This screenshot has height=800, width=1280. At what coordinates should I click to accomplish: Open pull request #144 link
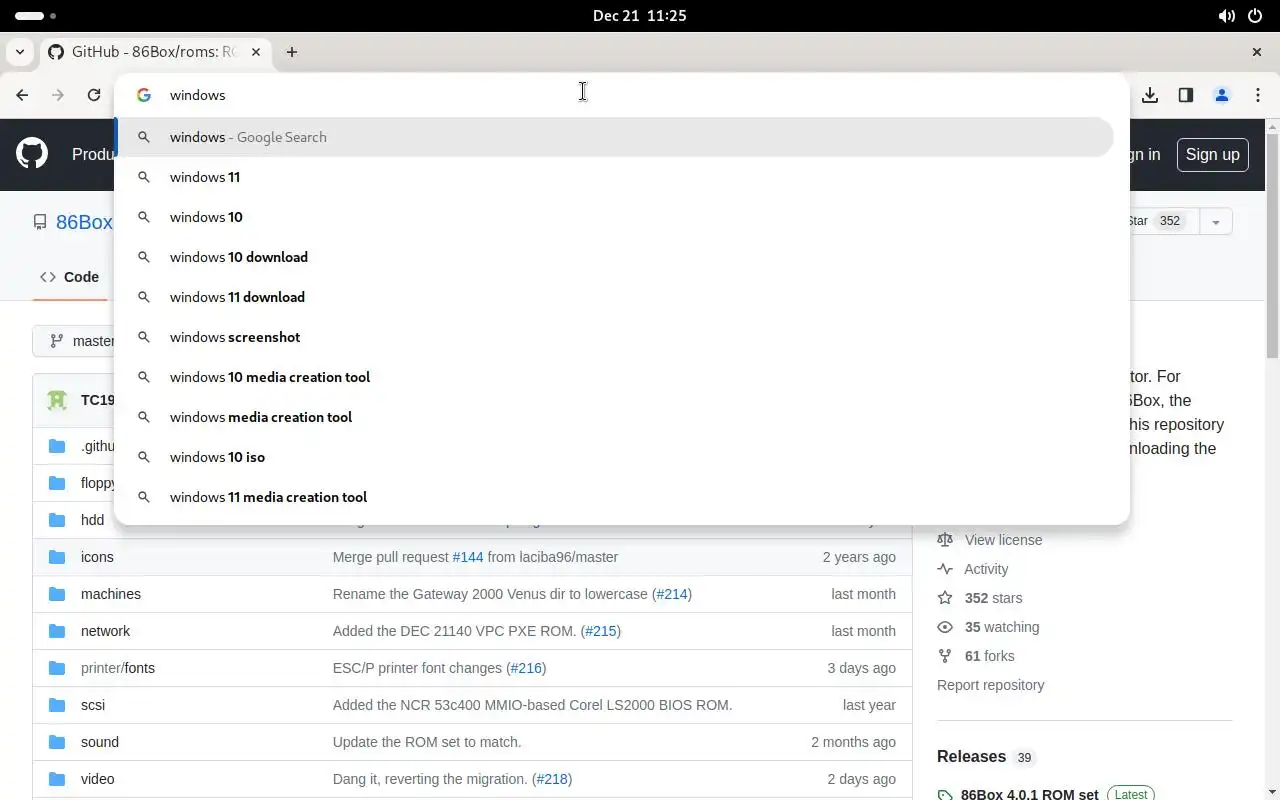tap(468, 557)
